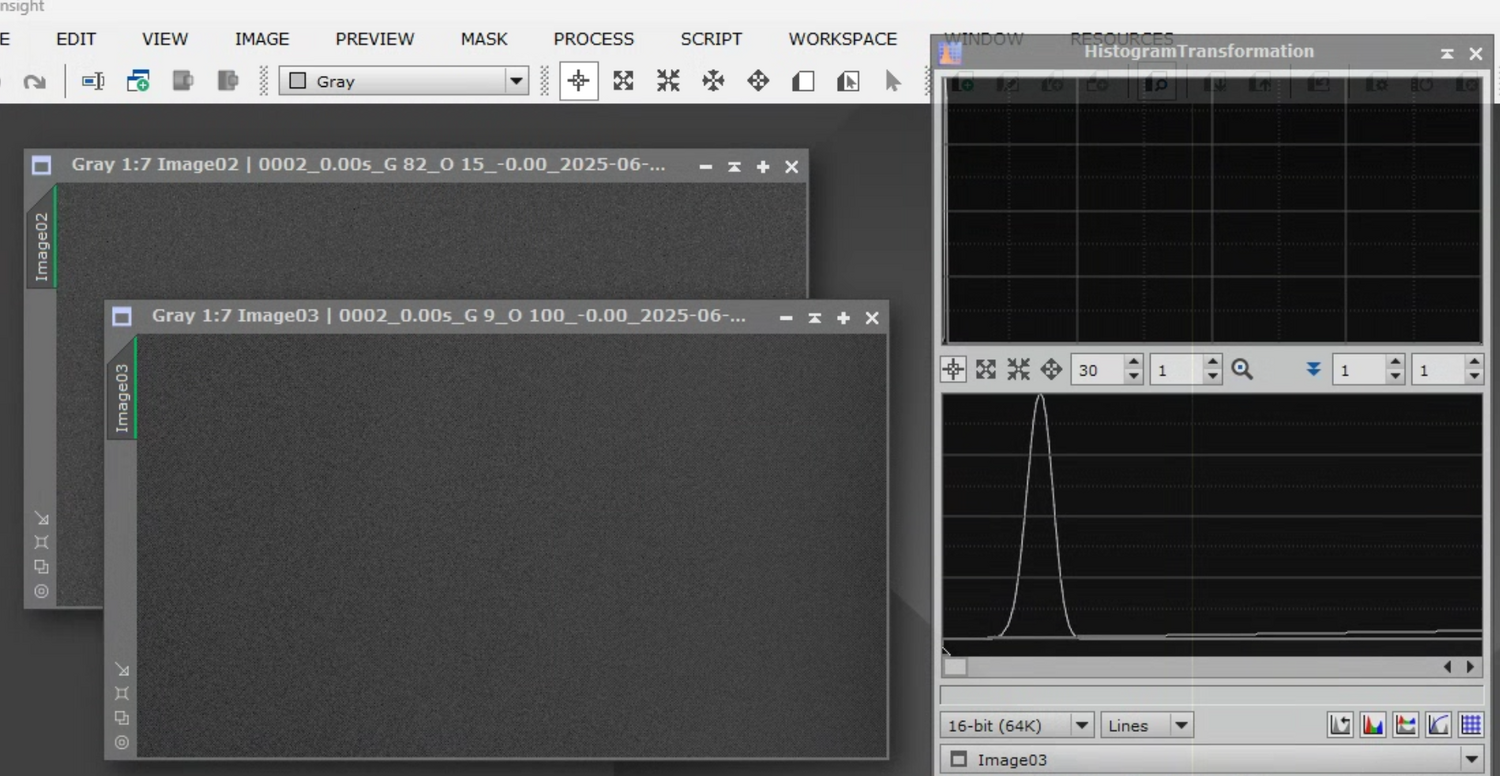This screenshot has height=776, width=1500.
Task: Click the Image02 window title text
Action: point(368,165)
